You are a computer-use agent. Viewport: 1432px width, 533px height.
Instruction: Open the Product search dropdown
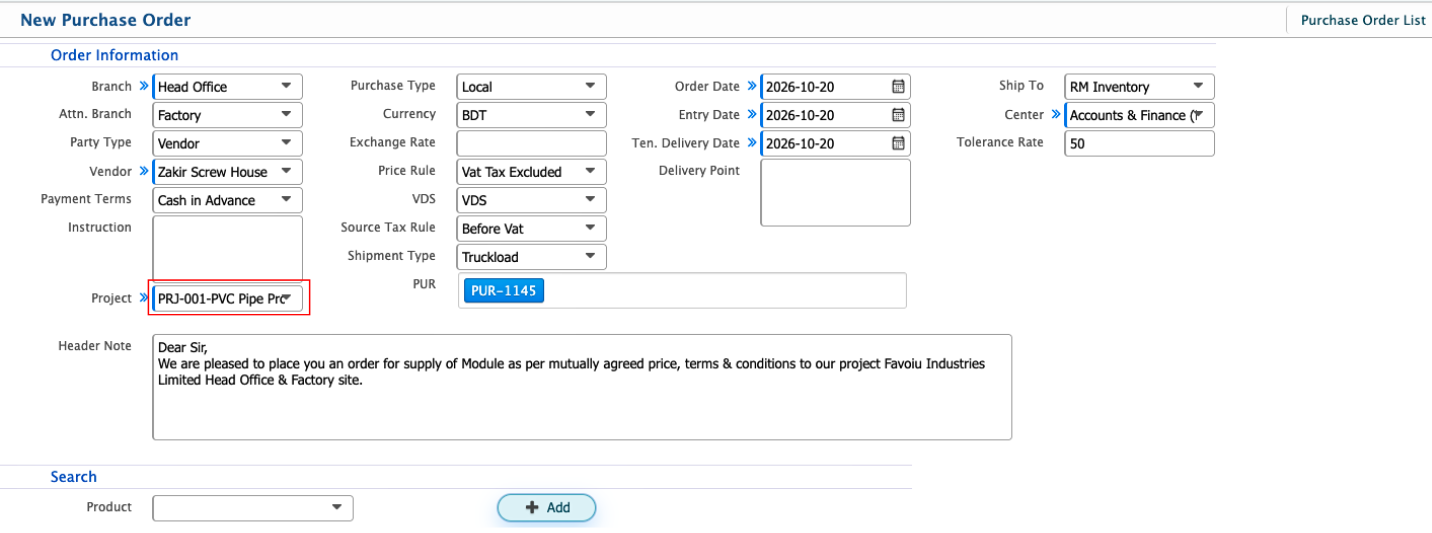(253, 508)
